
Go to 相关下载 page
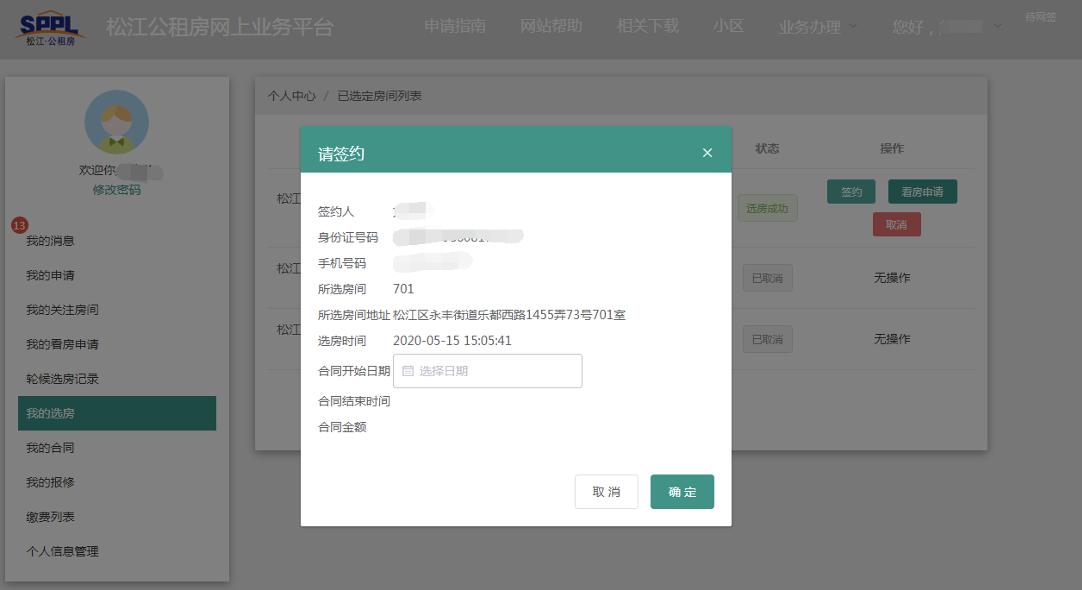(x=648, y=27)
